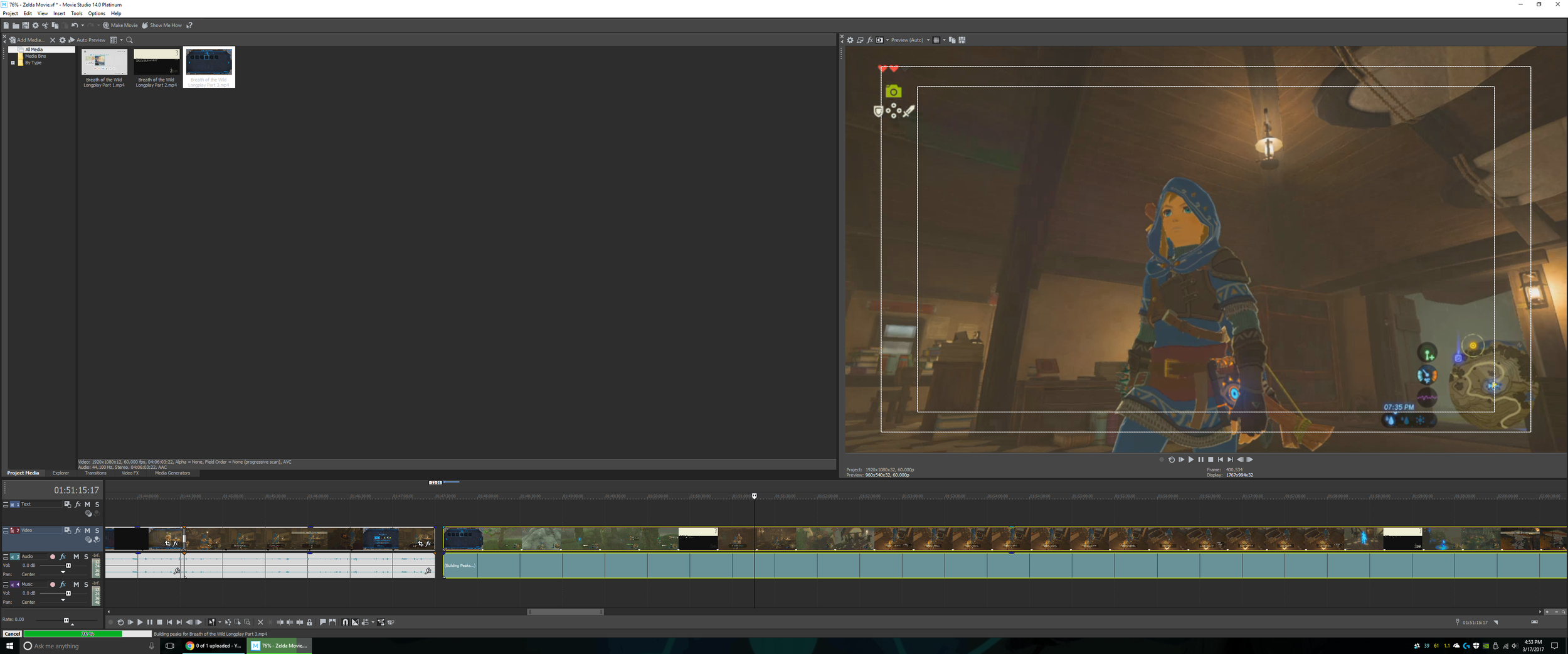Open Track FX on Audio track
The height and width of the screenshot is (654, 1568).
tap(63, 557)
